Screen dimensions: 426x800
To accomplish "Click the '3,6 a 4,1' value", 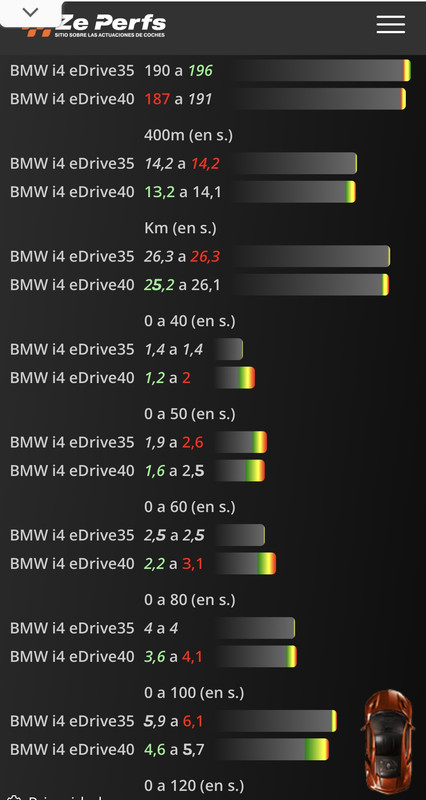I will tap(173, 657).
